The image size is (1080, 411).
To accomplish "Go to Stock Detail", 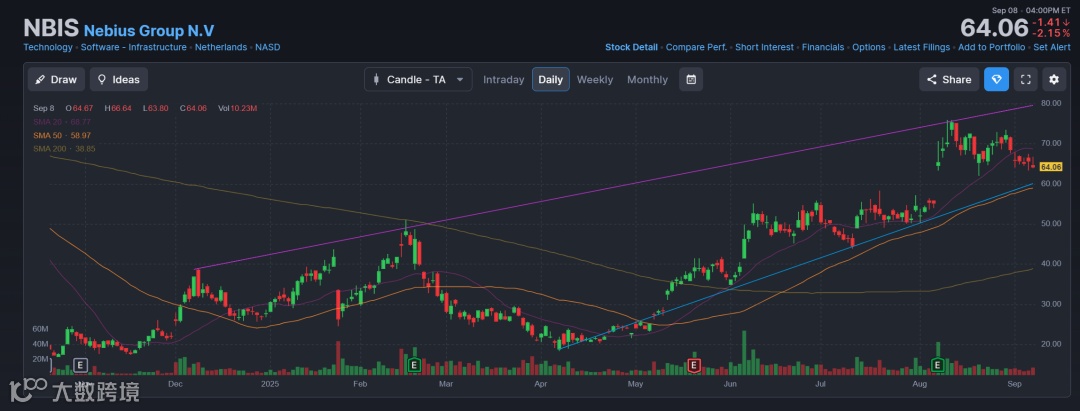I will coord(632,48).
